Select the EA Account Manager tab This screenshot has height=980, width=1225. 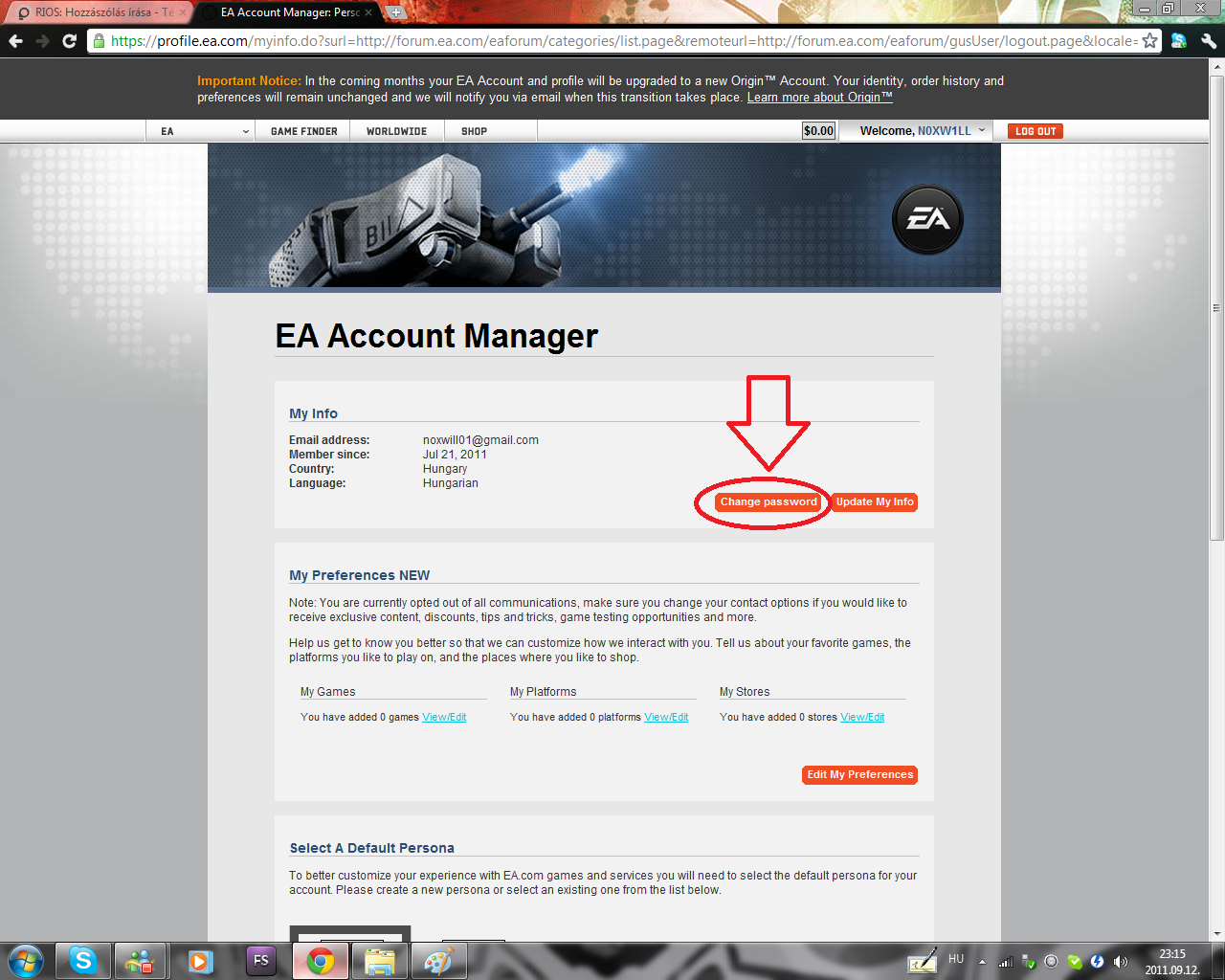pos(290,12)
